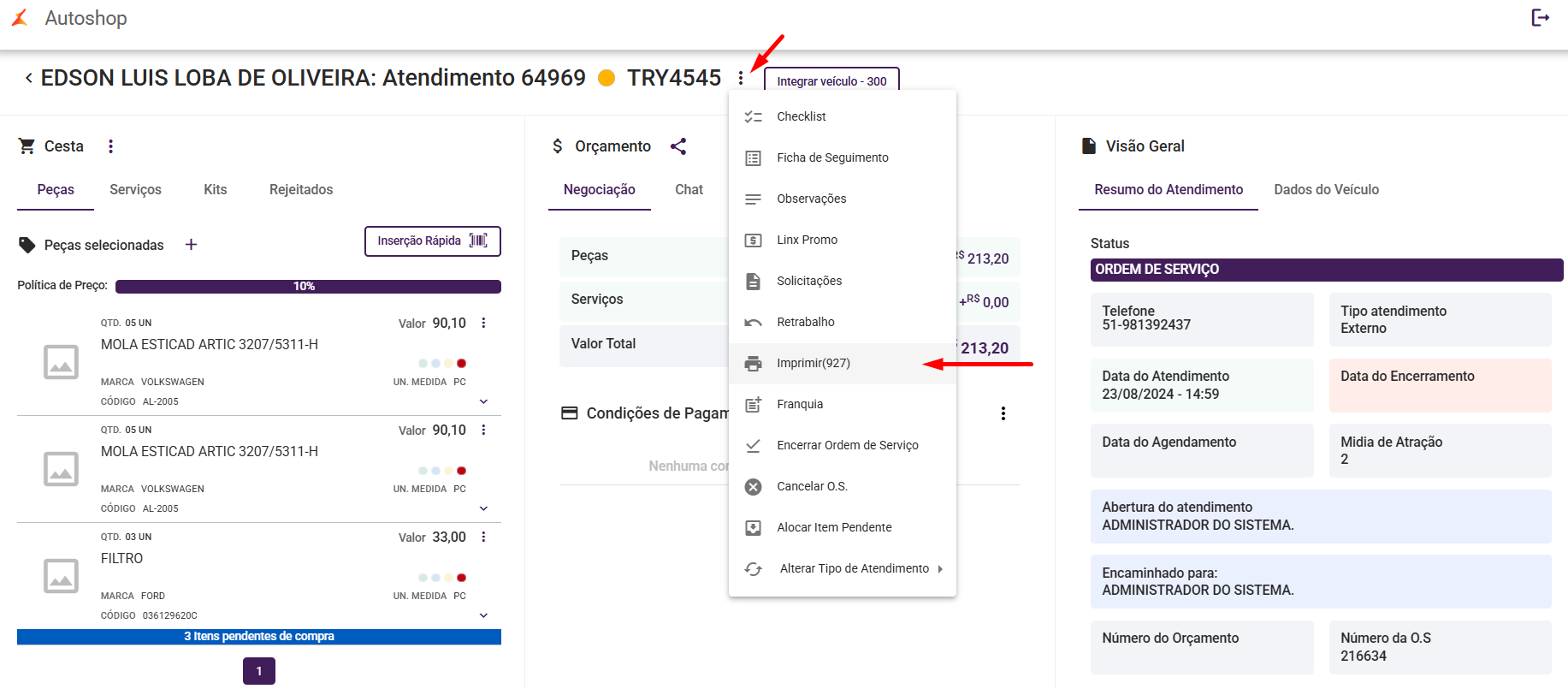
Task: Expand the FILTRO item details chevron
Action: pos(483,615)
